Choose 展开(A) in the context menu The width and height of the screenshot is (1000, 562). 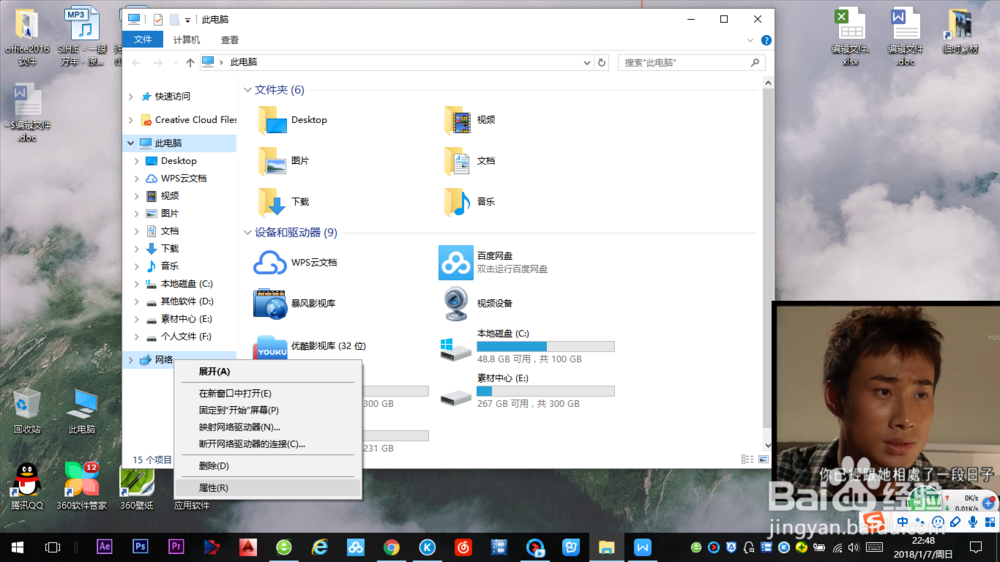[268, 371]
